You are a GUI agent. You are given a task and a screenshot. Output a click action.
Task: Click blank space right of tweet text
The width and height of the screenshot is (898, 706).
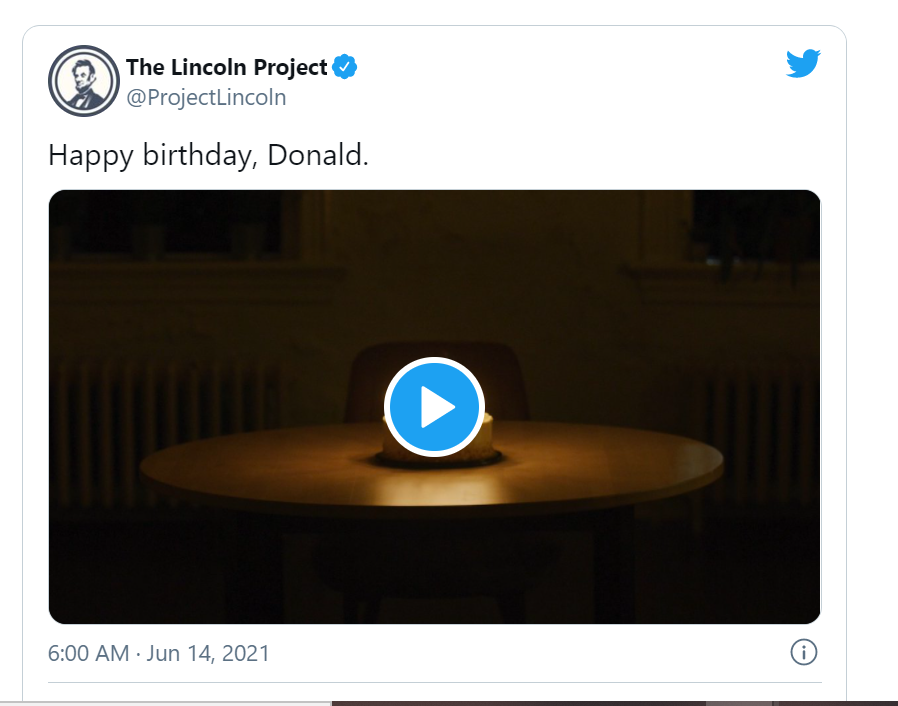tap(600, 156)
